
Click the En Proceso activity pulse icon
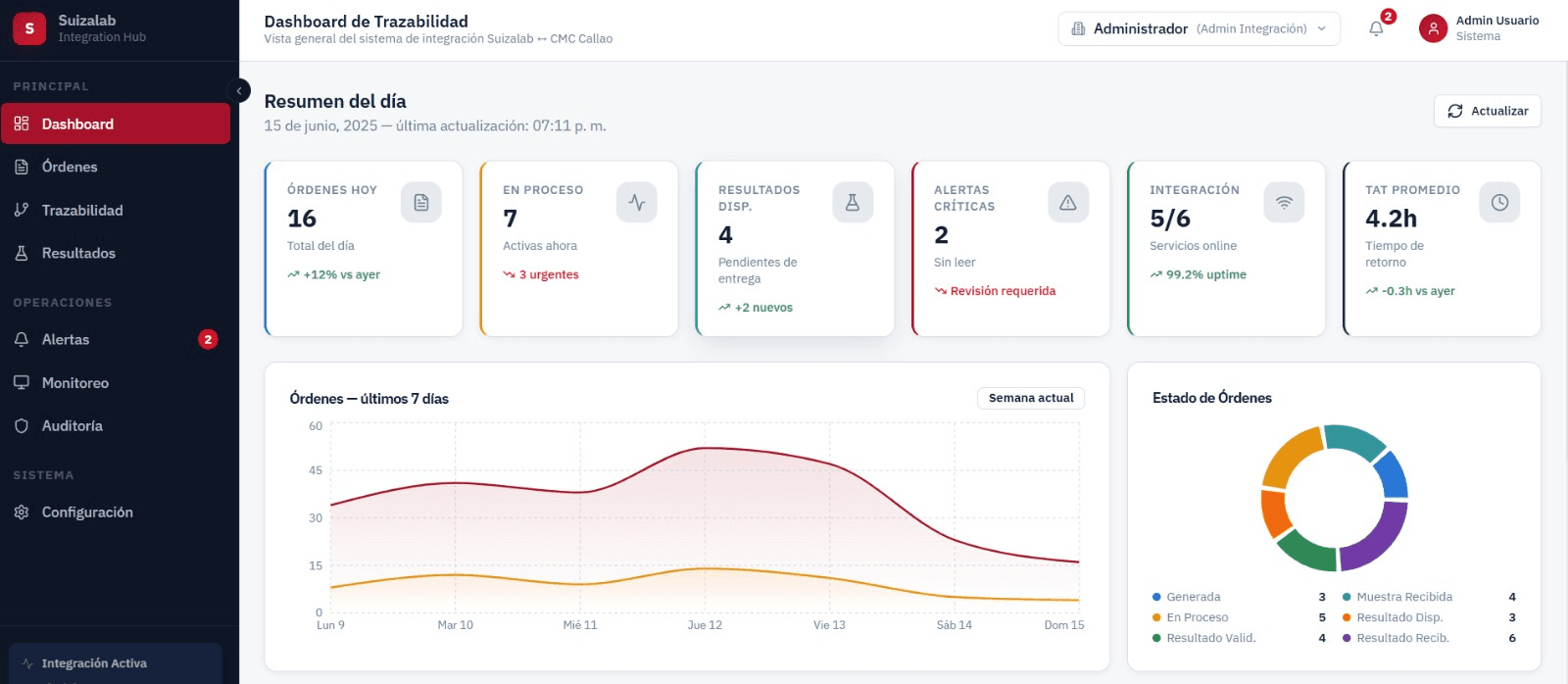(637, 203)
